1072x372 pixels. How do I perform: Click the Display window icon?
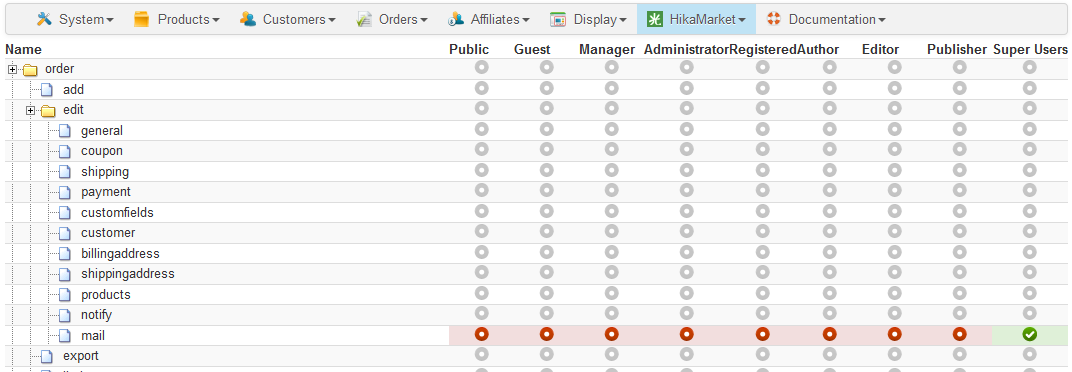coord(558,19)
